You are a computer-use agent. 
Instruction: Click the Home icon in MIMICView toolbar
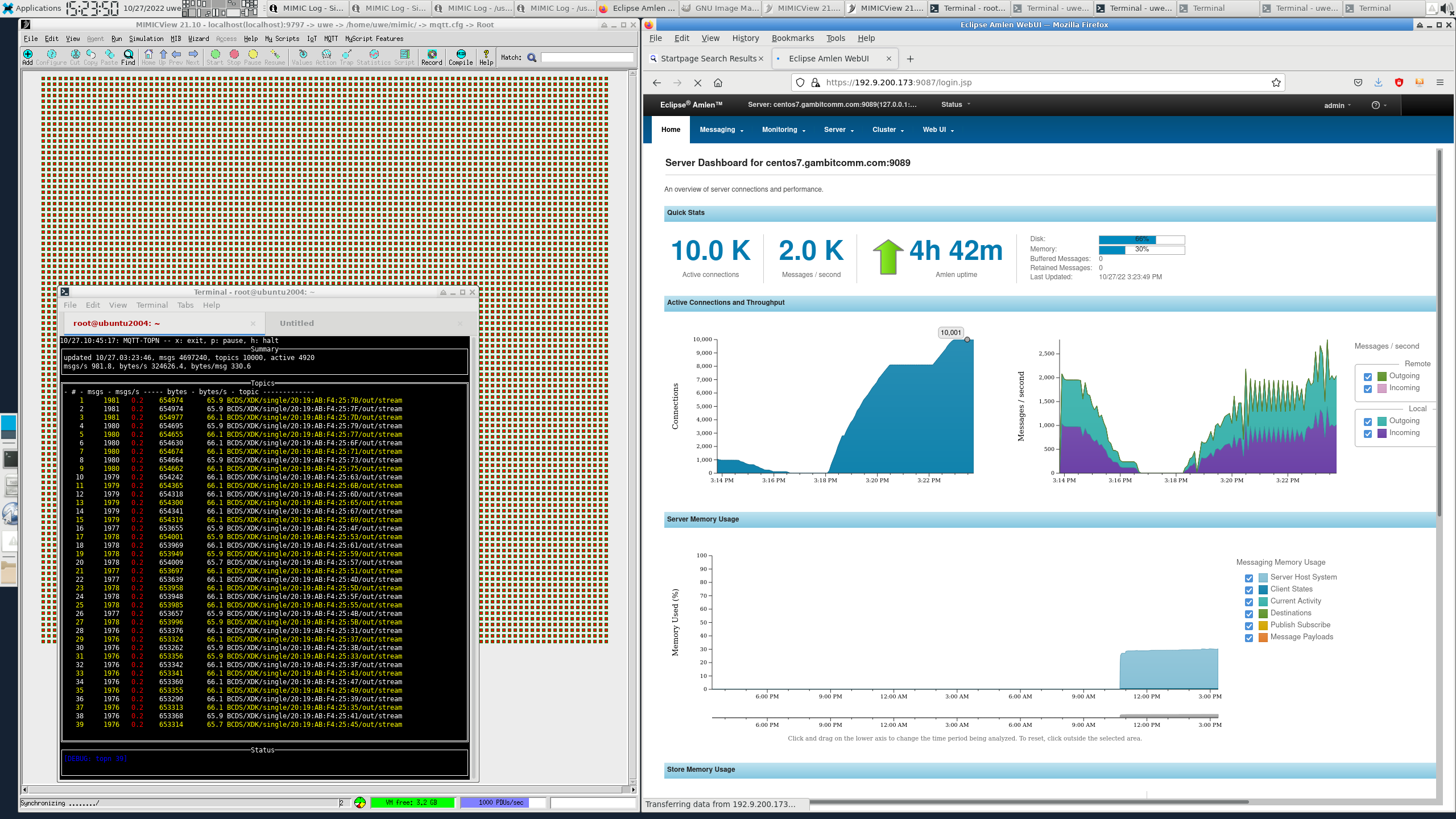(148, 57)
